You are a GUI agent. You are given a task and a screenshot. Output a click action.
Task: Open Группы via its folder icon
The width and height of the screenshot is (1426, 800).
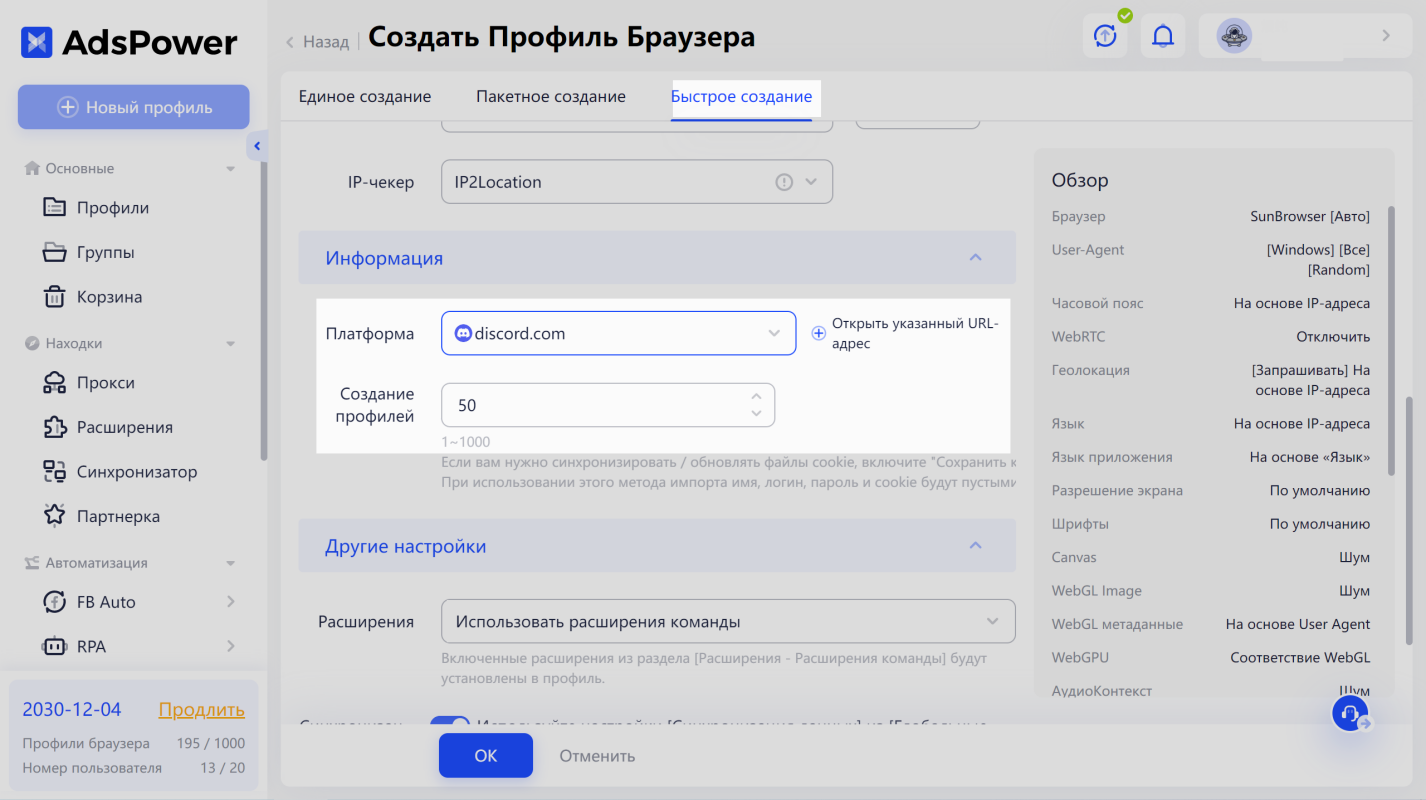tap(54, 252)
